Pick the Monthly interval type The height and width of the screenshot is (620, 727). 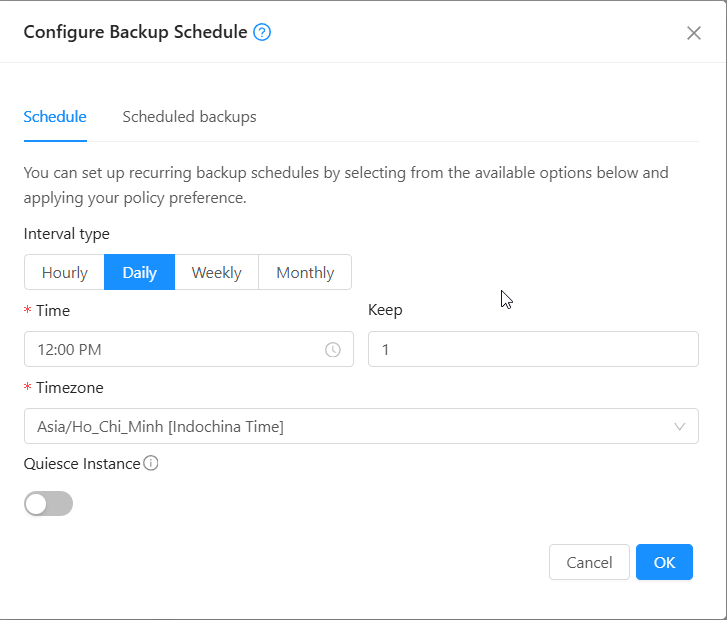tap(304, 272)
